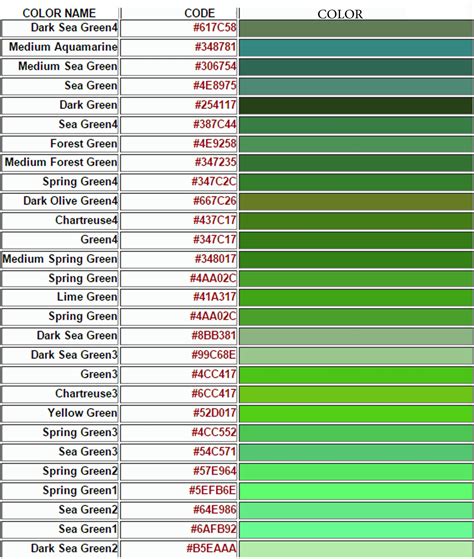Click the '#387C44' code cell
This screenshot has width=474, height=559.
pos(179,125)
